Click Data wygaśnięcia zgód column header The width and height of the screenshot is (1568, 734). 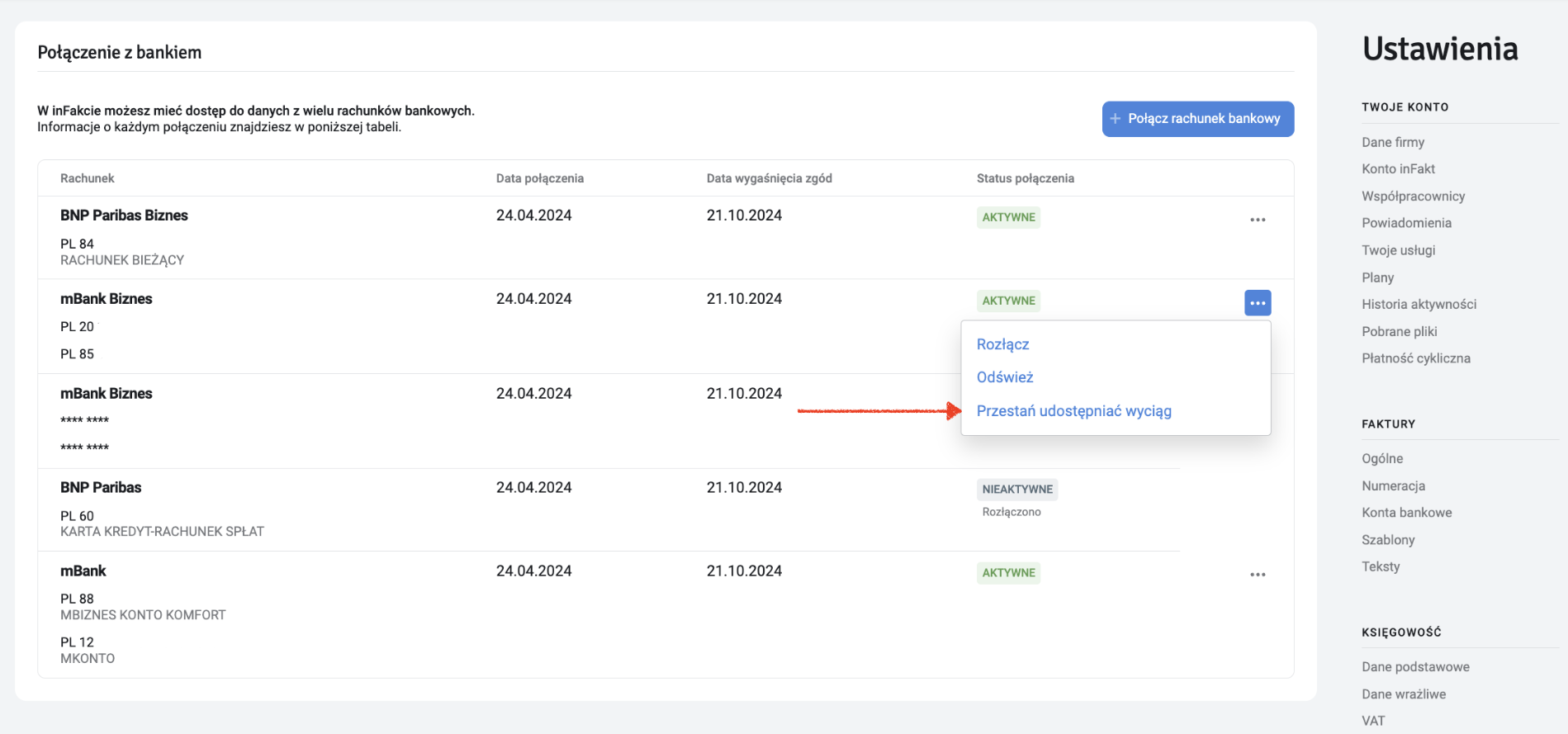pyautogui.click(x=769, y=178)
